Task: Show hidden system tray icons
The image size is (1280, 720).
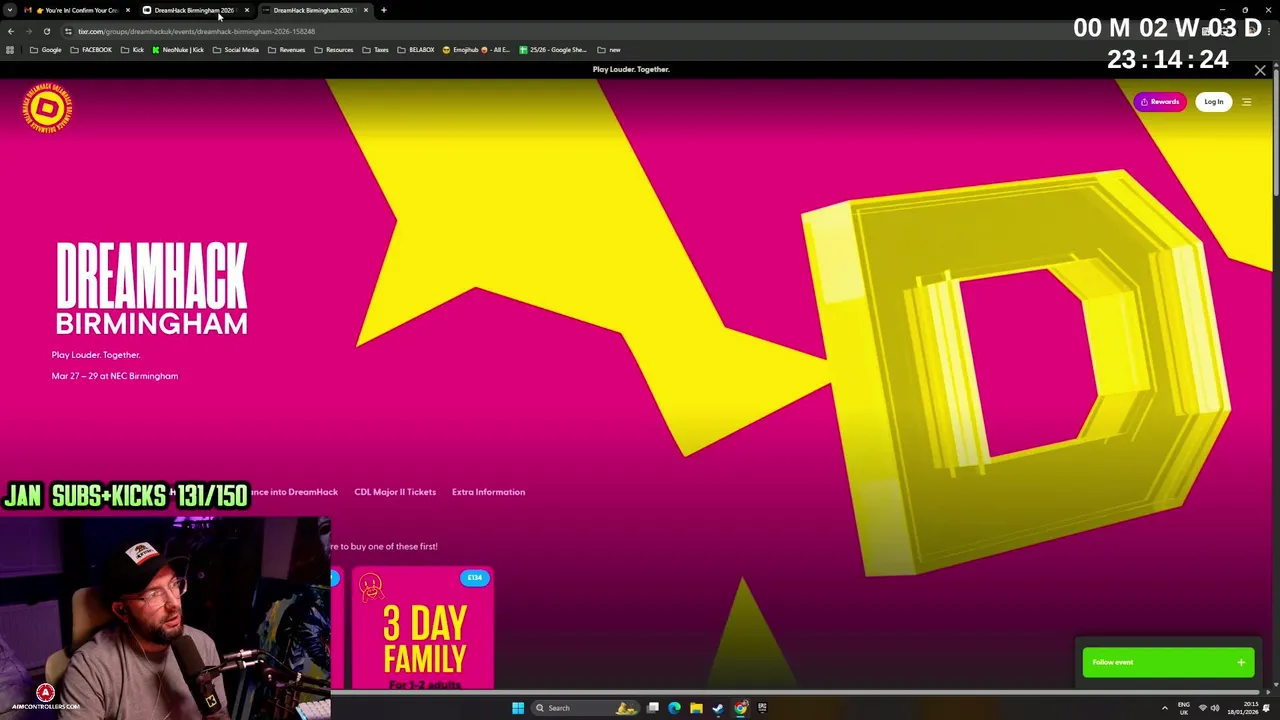Action: [x=1164, y=708]
